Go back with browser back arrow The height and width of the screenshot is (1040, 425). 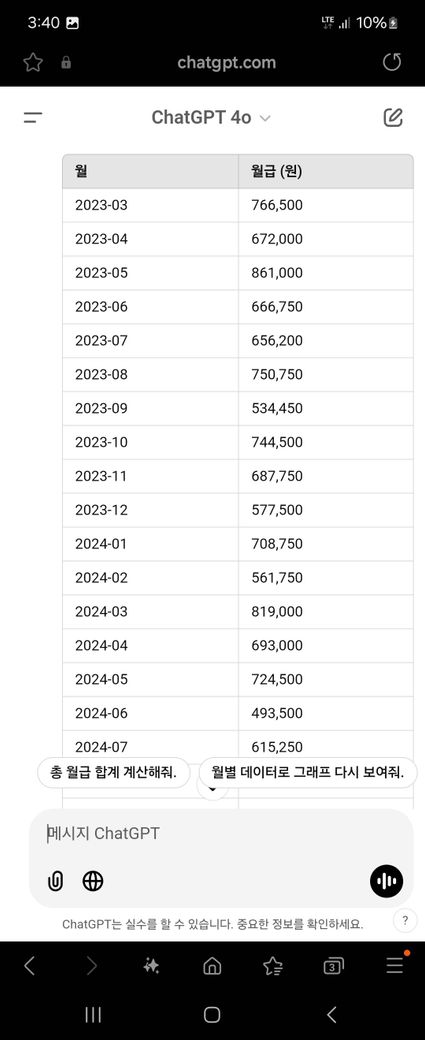pos(29,966)
